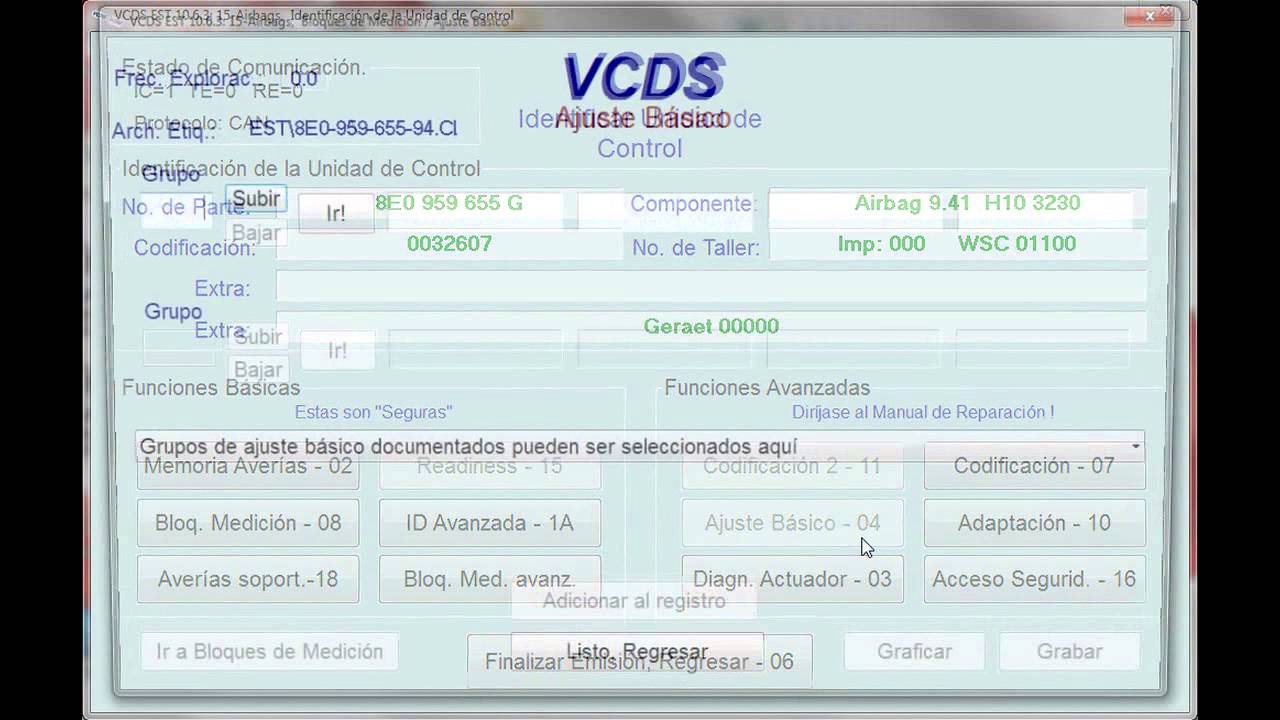Click Subir in the lower Grupo row
This screenshot has width=1280, height=720.
(x=258, y=337)
